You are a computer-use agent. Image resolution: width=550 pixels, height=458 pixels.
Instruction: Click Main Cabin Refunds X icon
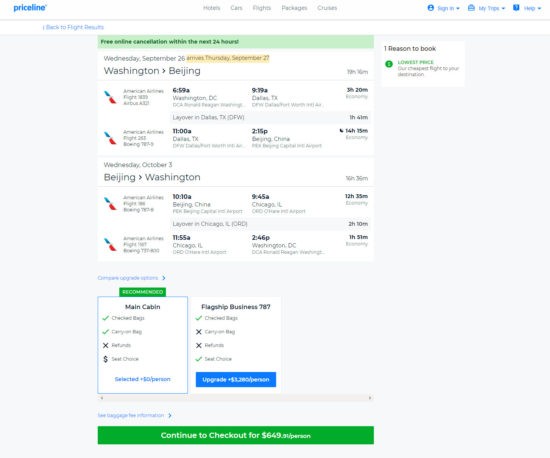point(106,345)
